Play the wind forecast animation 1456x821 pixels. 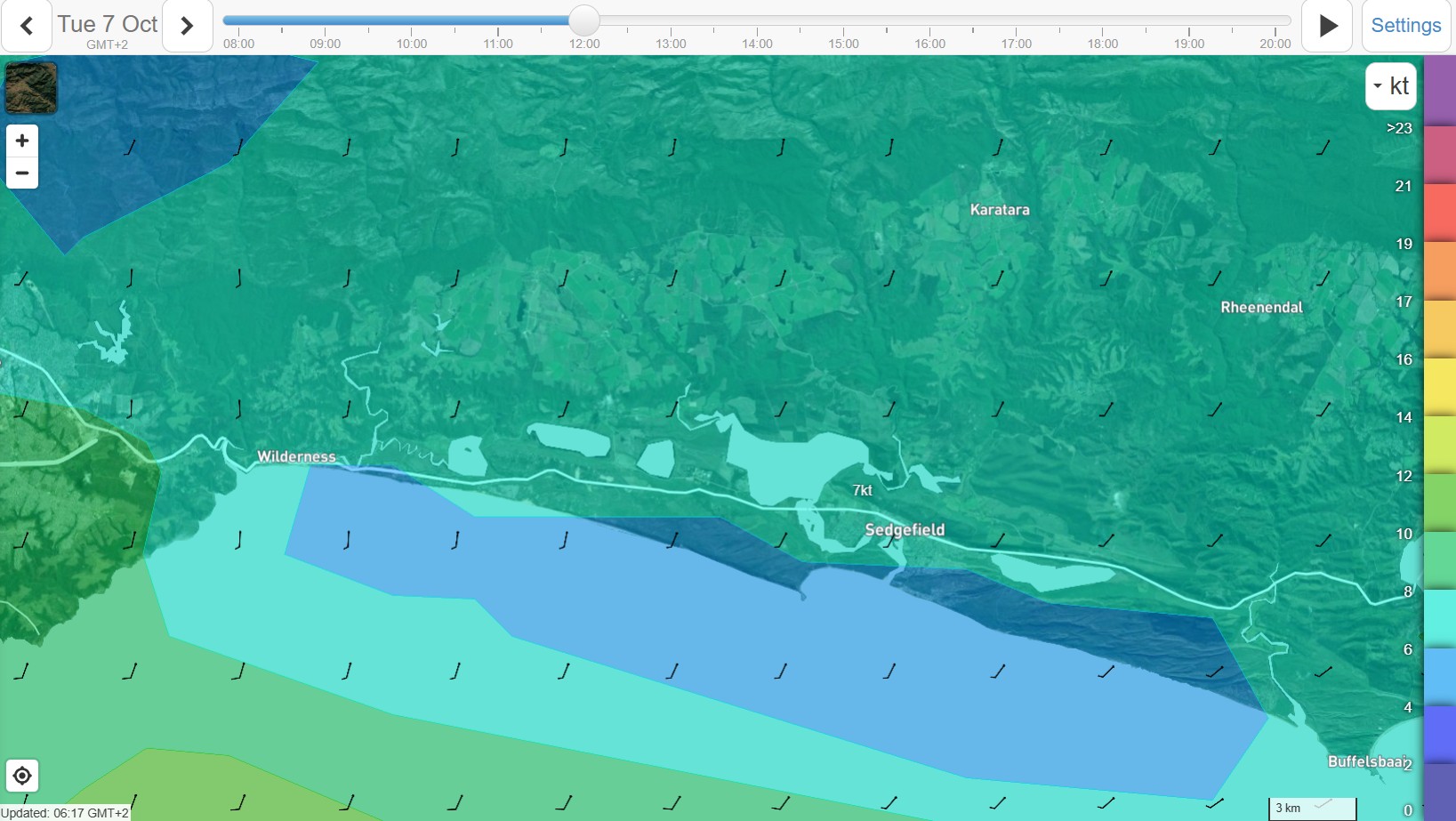[1327, 26]
